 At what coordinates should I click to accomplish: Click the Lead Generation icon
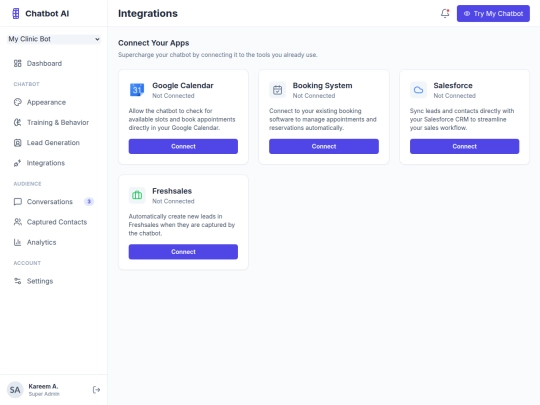point(18,143)
